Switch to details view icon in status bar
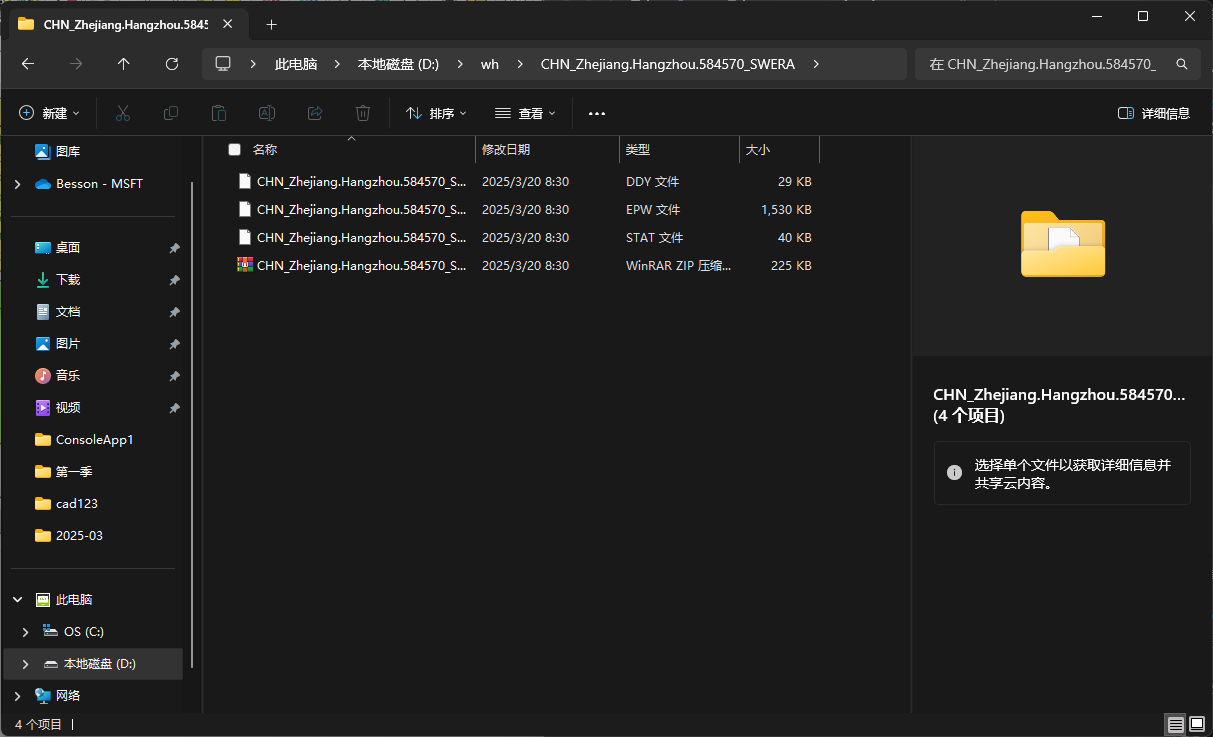Image resolution: width=1213 pixels, height=737 pixels. point(1175,724)
